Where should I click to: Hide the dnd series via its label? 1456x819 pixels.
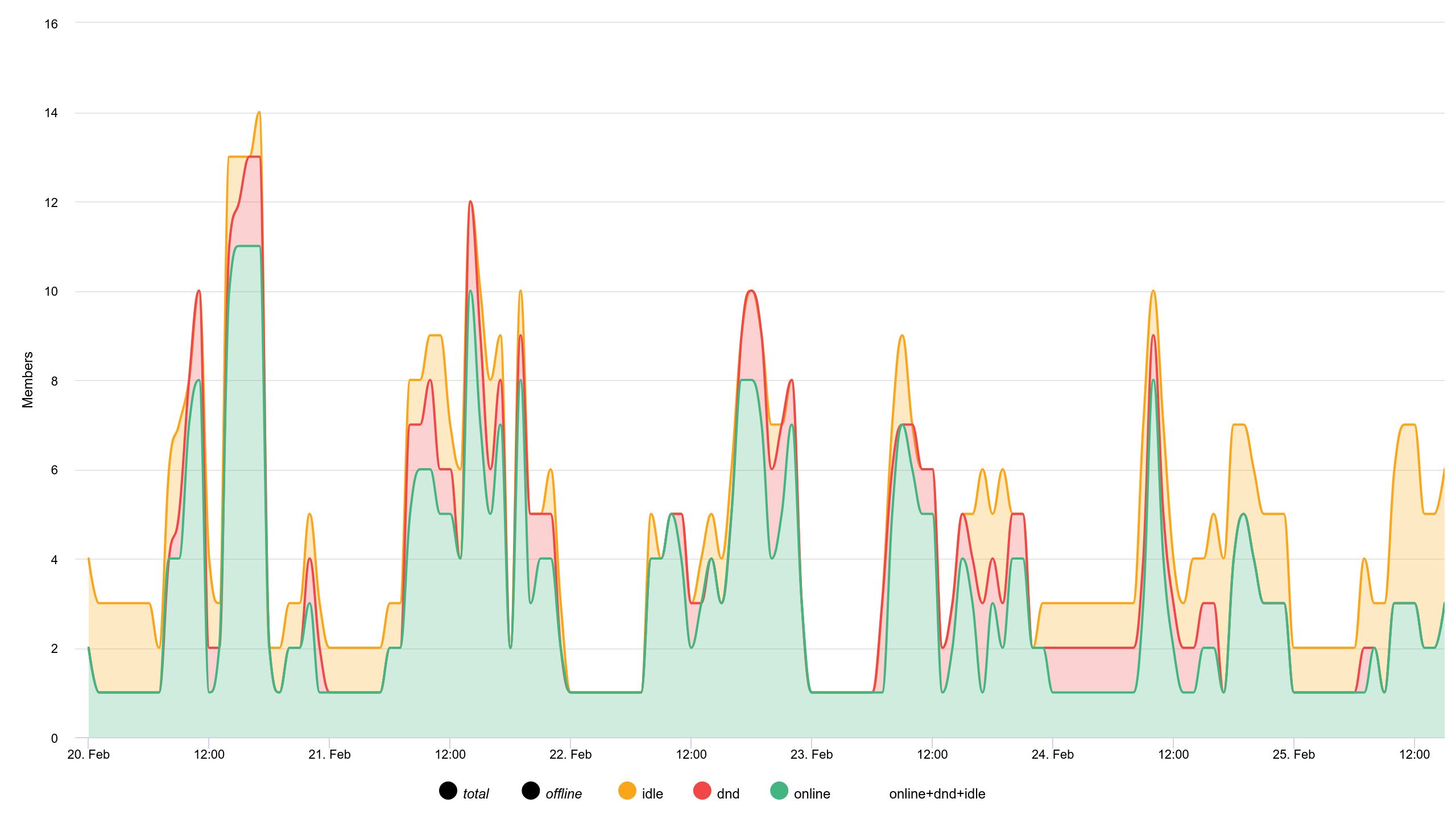pos(728,794)
